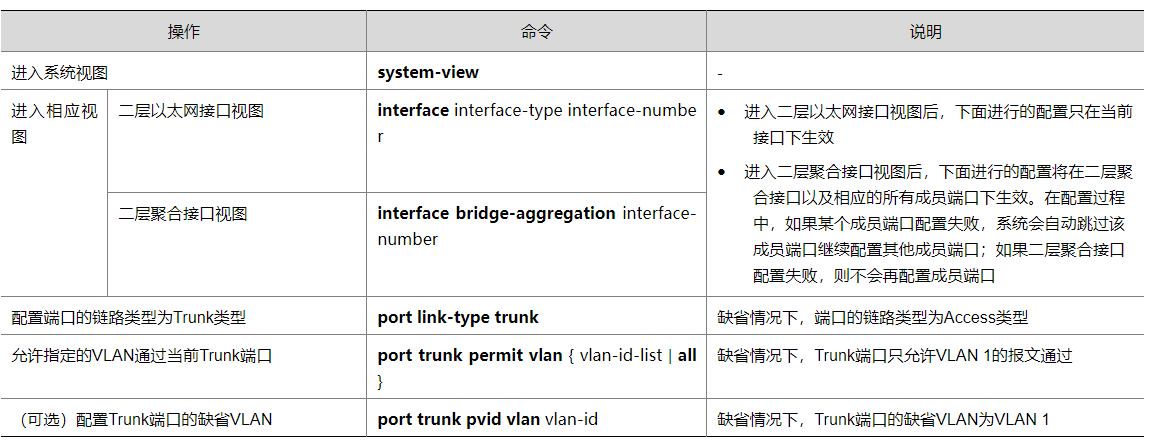This screenshot has width=1165, height=447.
Task: Select the 进入相应视图 cell
Action: click(x=54, y=124)
